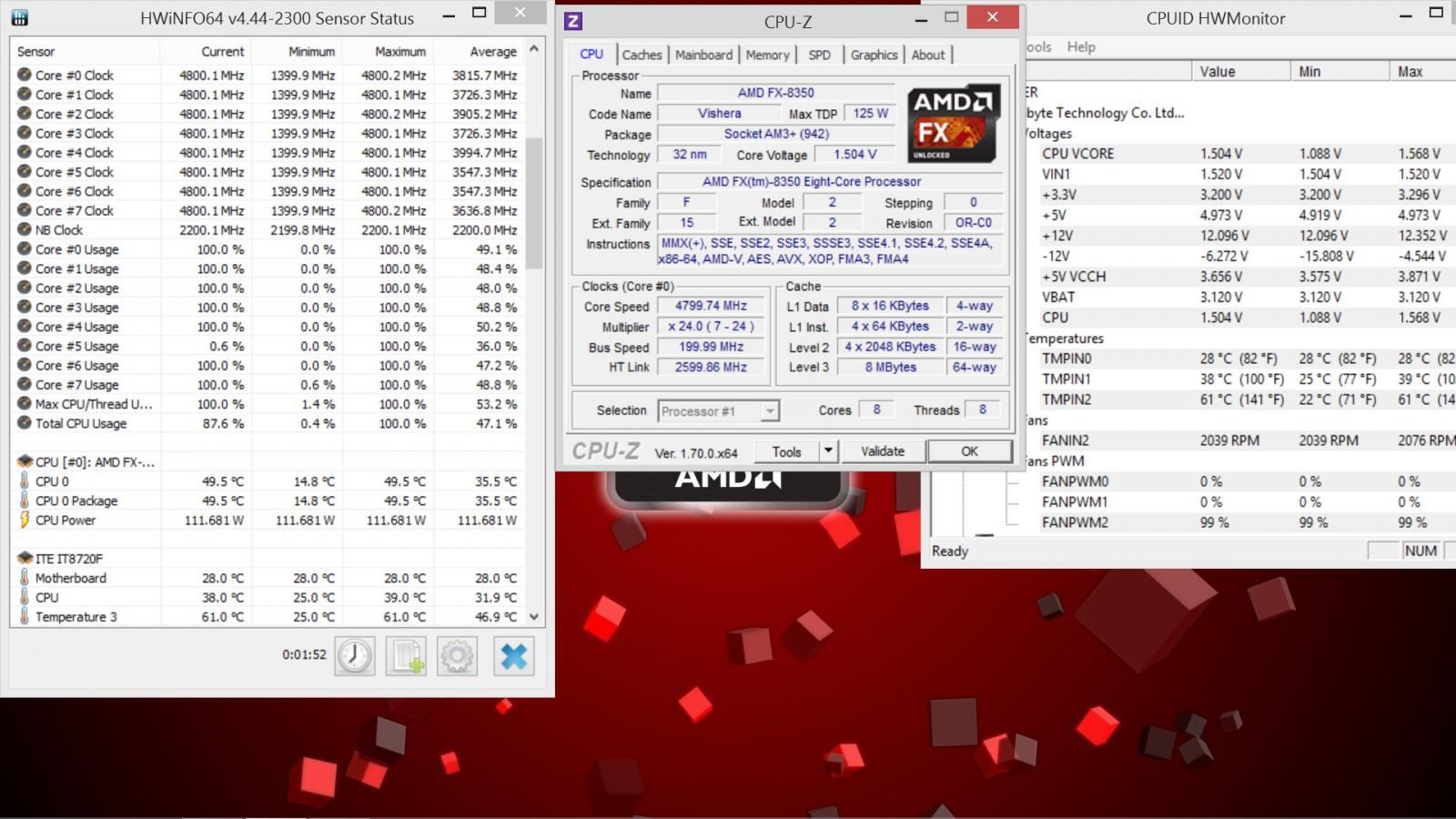
Task: Click the Ready status text in HWMonitor
Action: pyautogui.click(x=950, y=551)
